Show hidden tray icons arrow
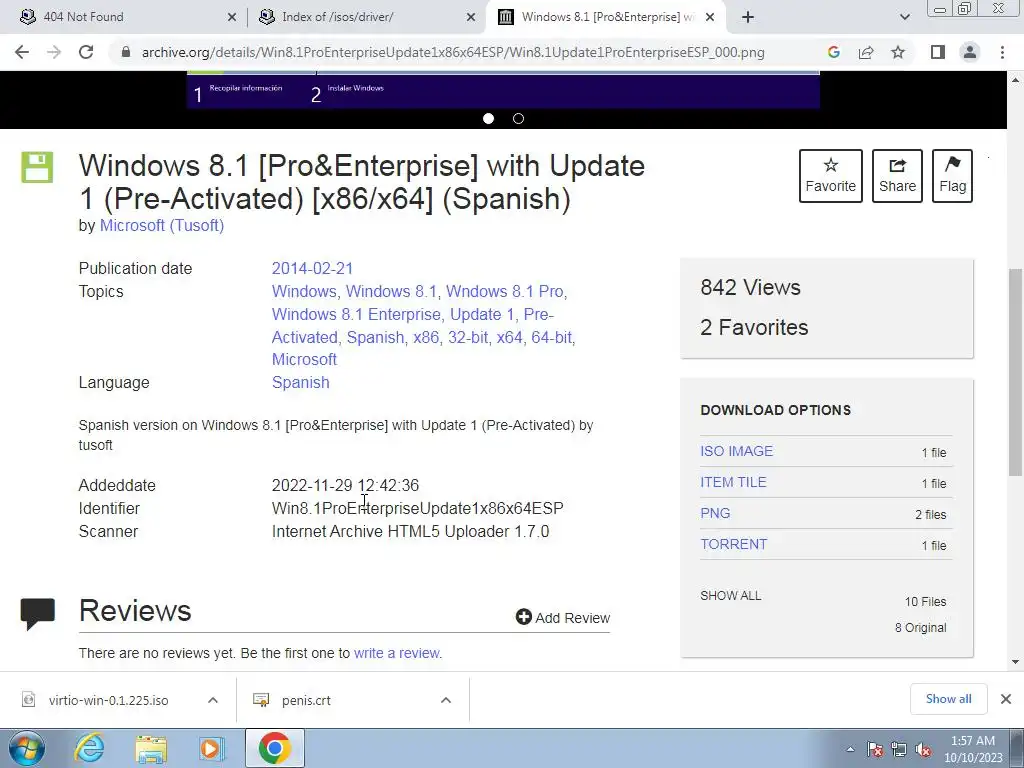 850,749
